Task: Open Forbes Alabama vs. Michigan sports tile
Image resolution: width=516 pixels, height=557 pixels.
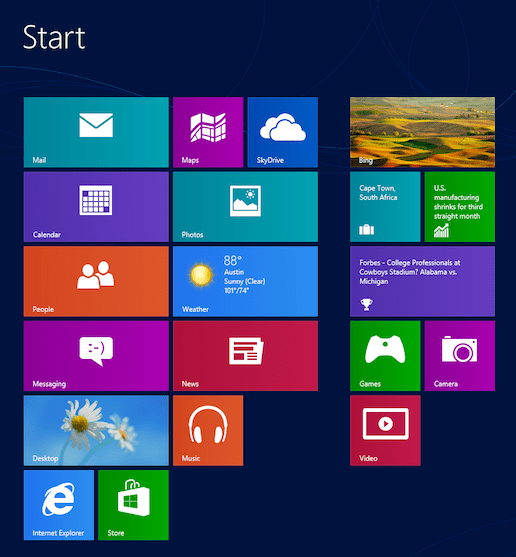Action: point(422,281)
